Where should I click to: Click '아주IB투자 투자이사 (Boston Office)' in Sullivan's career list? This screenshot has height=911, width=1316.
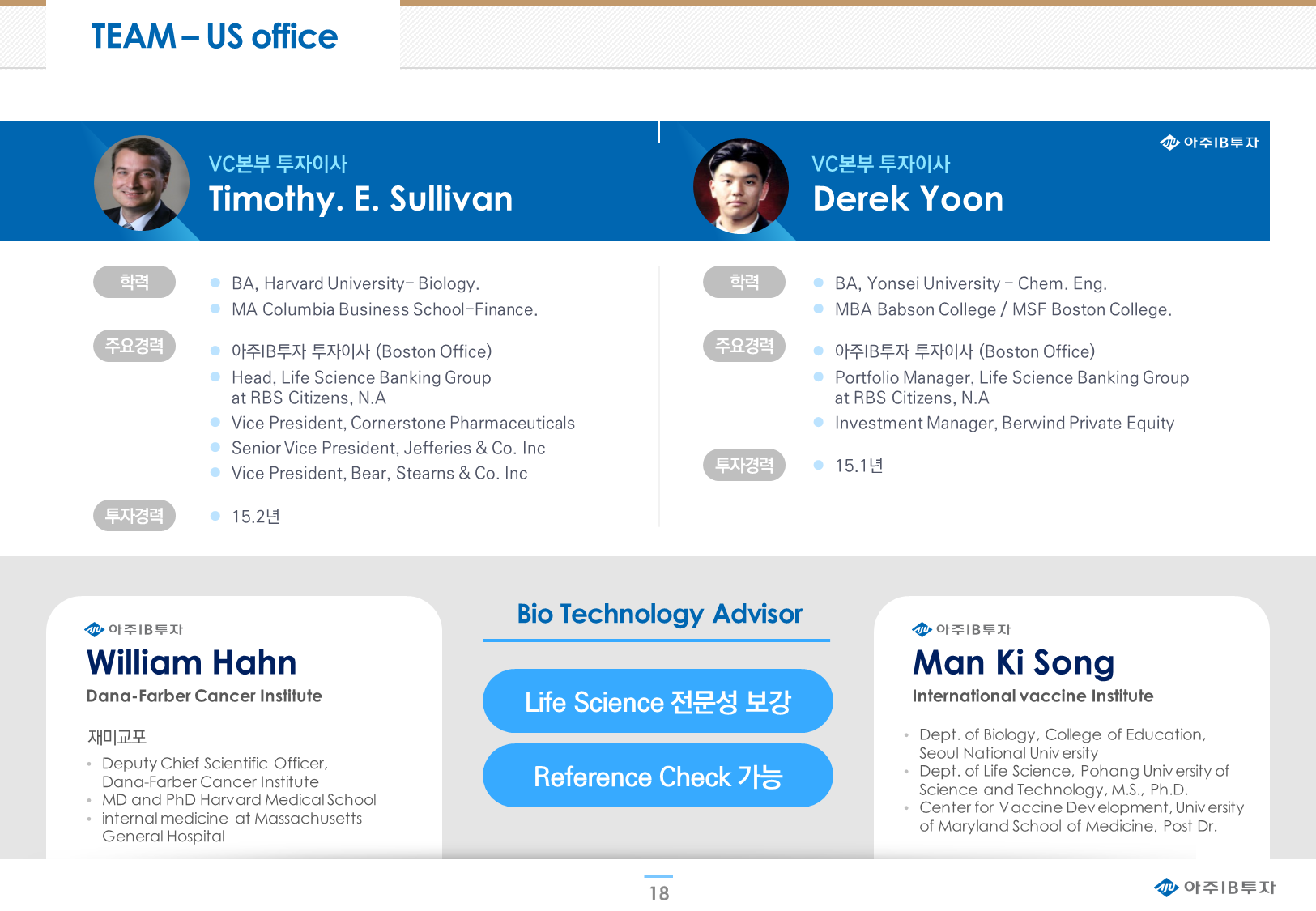click(x=362, y=351)
